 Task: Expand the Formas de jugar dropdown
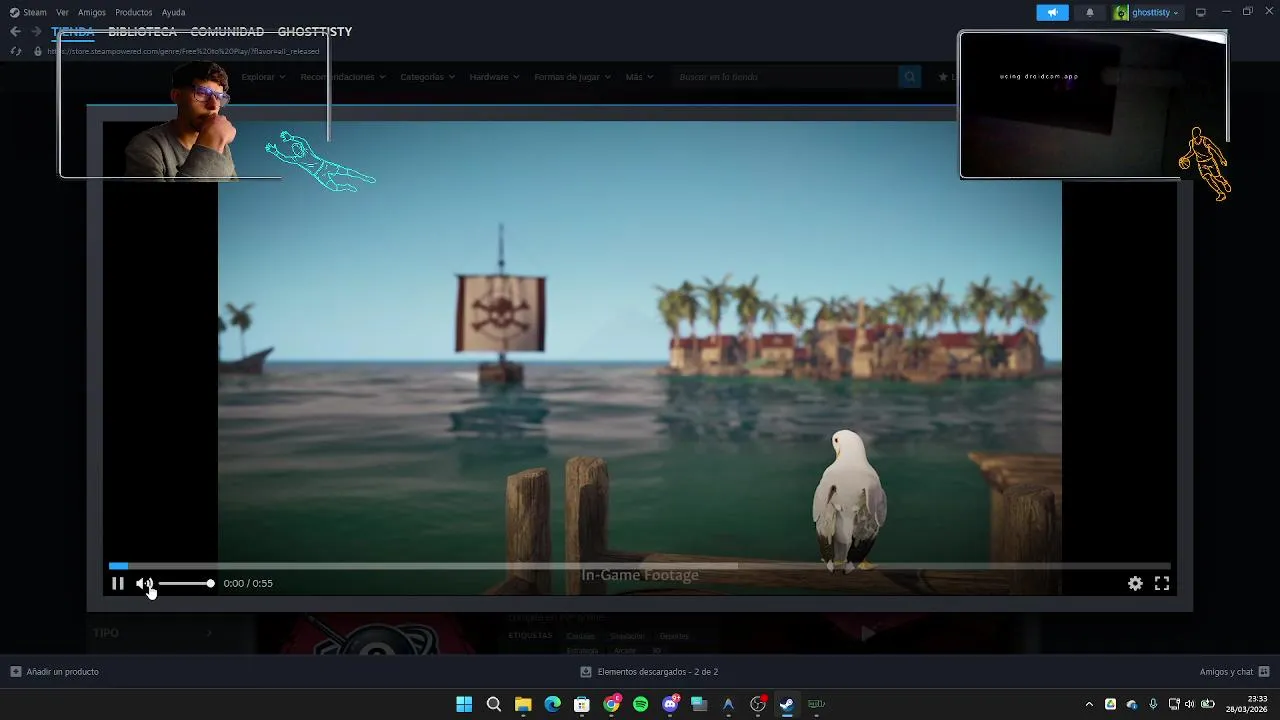tap(572, 77)
